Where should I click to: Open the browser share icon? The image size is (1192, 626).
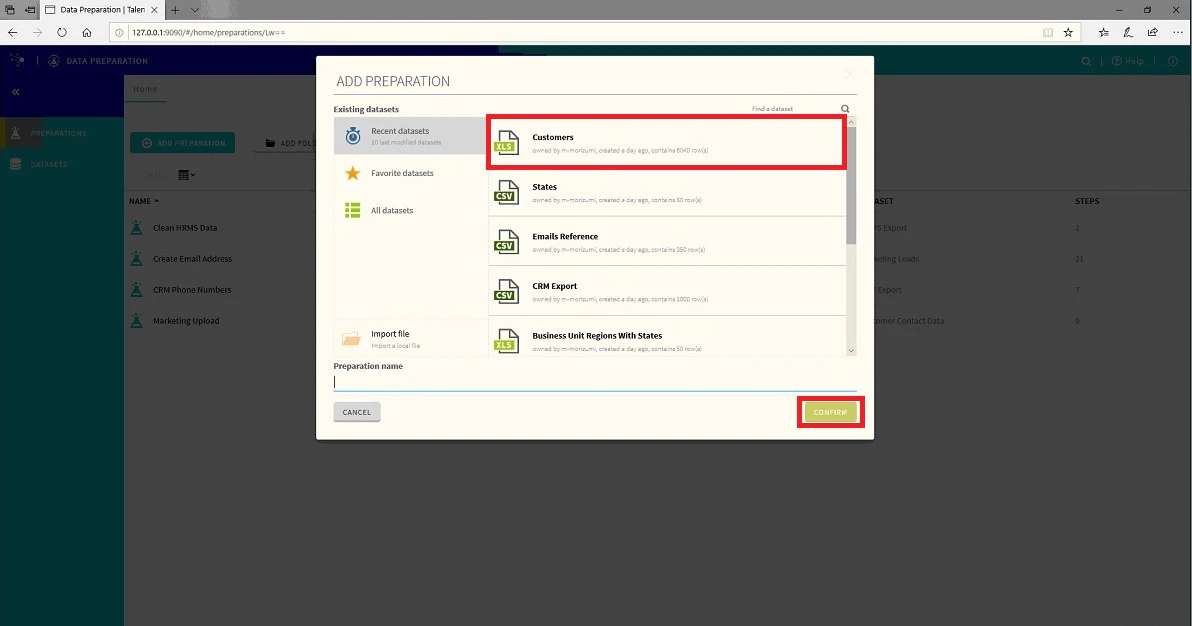click(1152, 33)
